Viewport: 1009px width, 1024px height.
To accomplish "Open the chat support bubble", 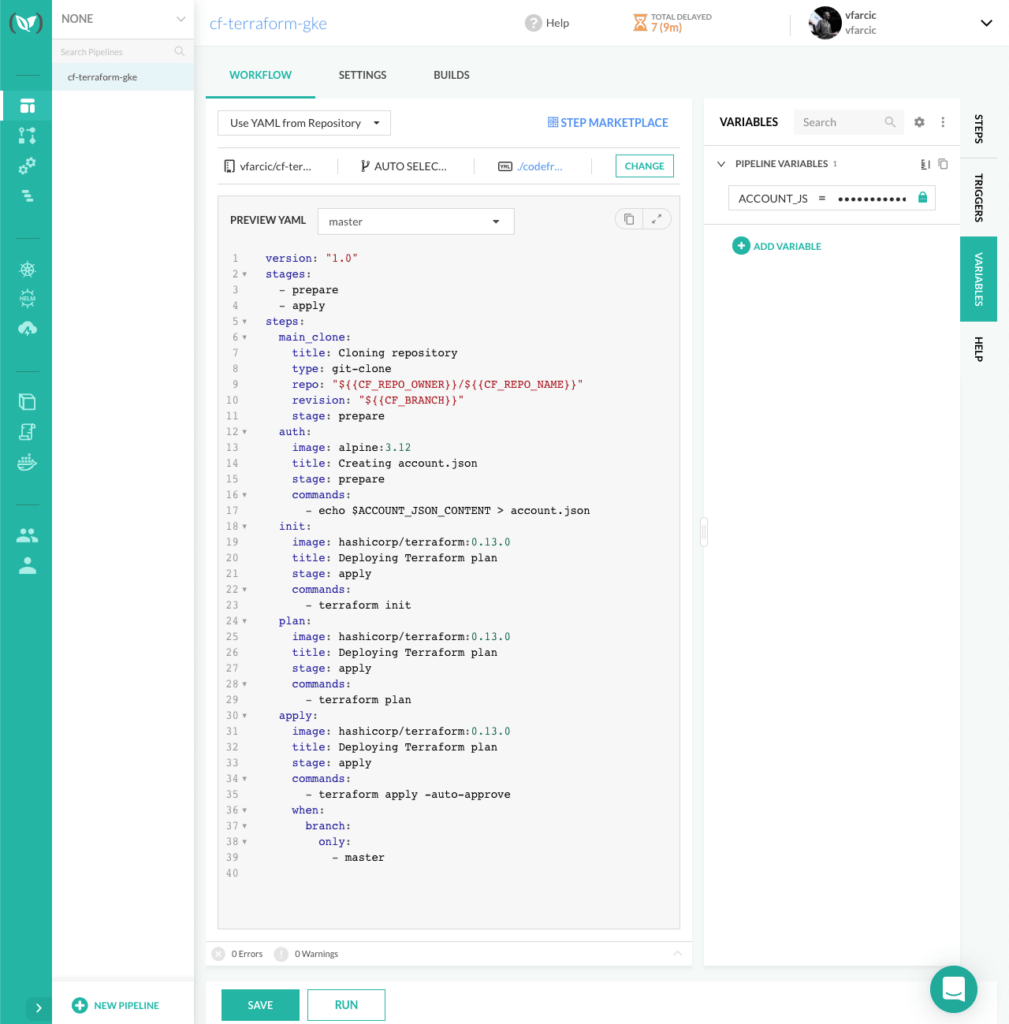I will 952,989.
